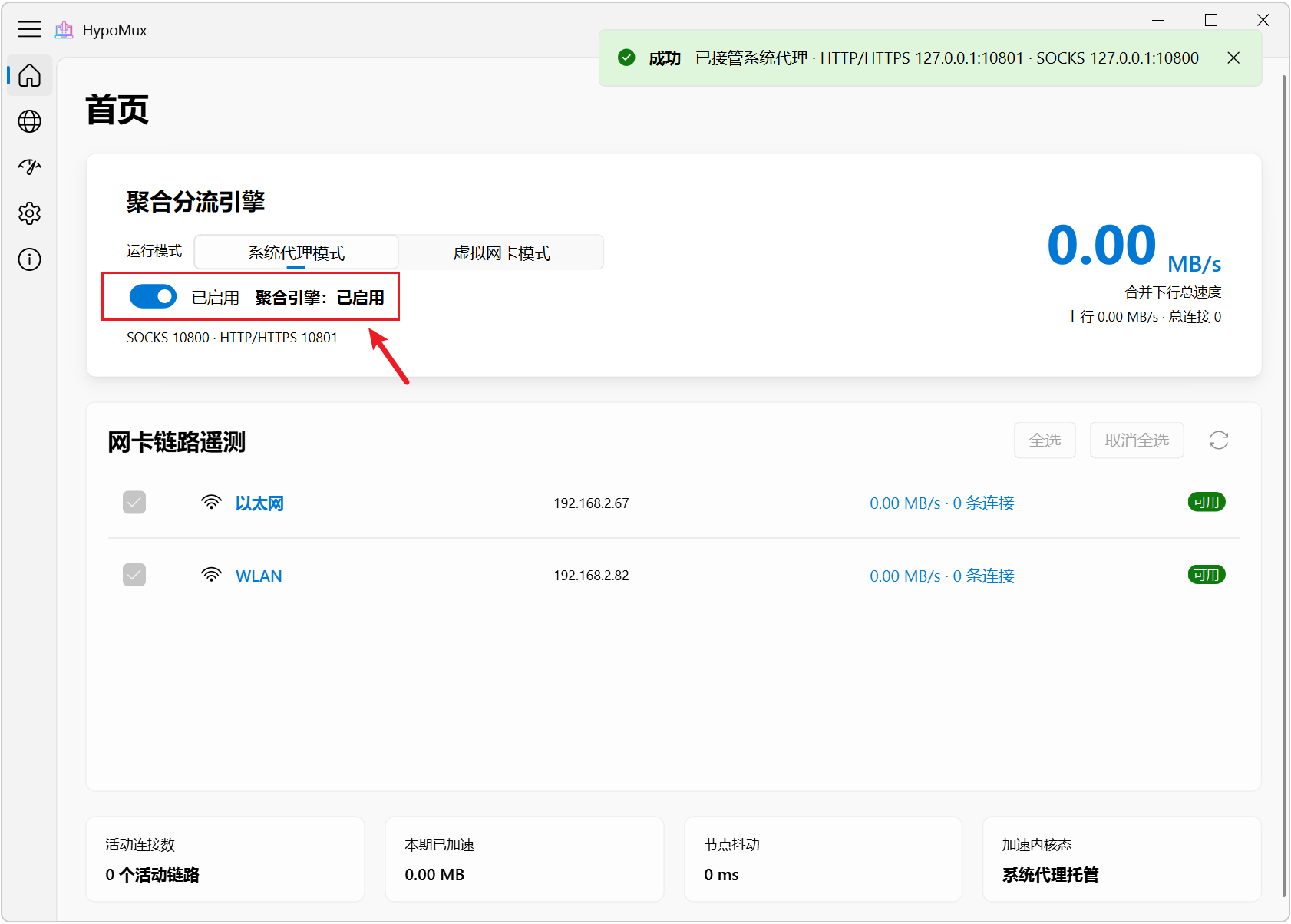Click the 可用 badge for WLAN

[x=1206, y=575]
